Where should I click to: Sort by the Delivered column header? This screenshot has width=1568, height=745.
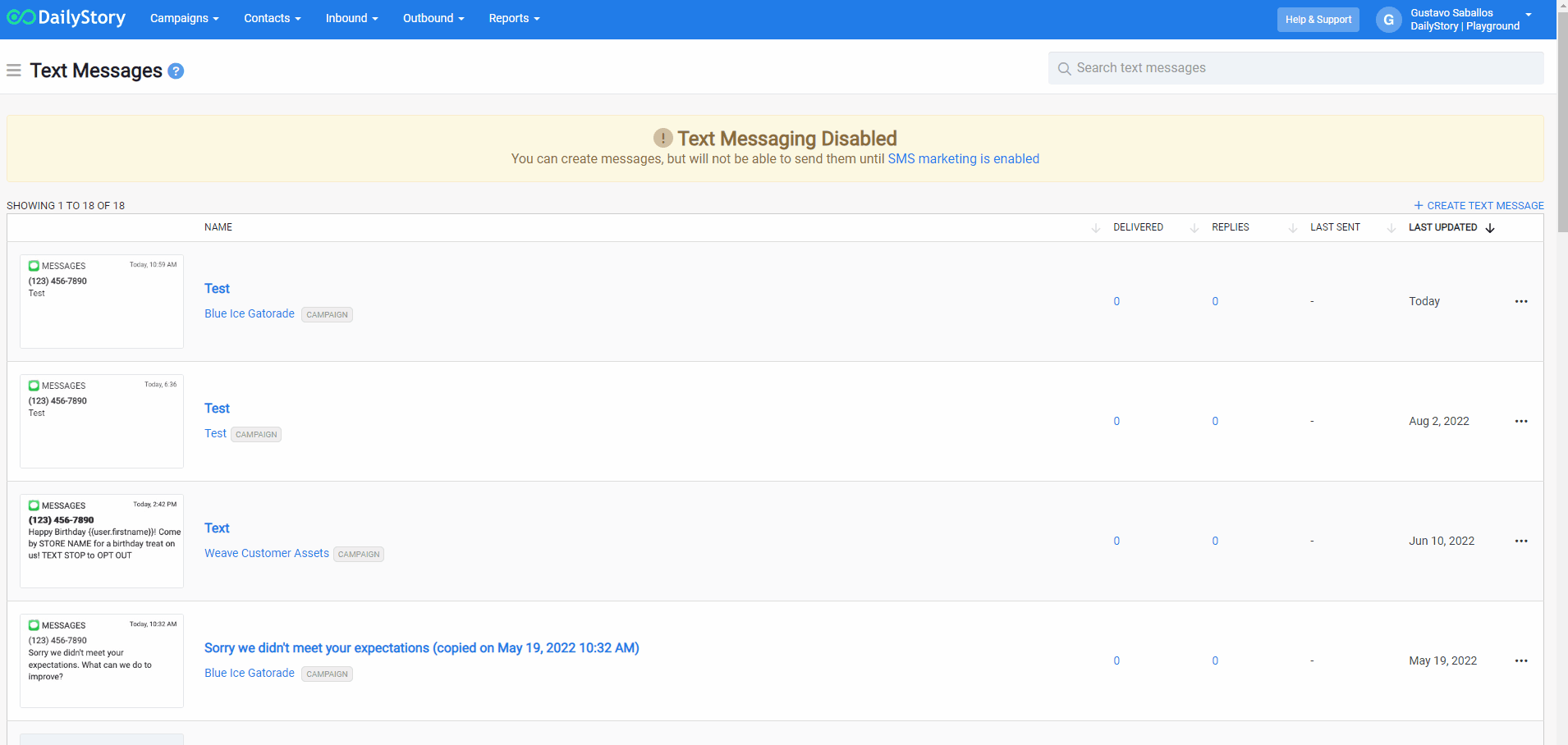coord(1138,227)
